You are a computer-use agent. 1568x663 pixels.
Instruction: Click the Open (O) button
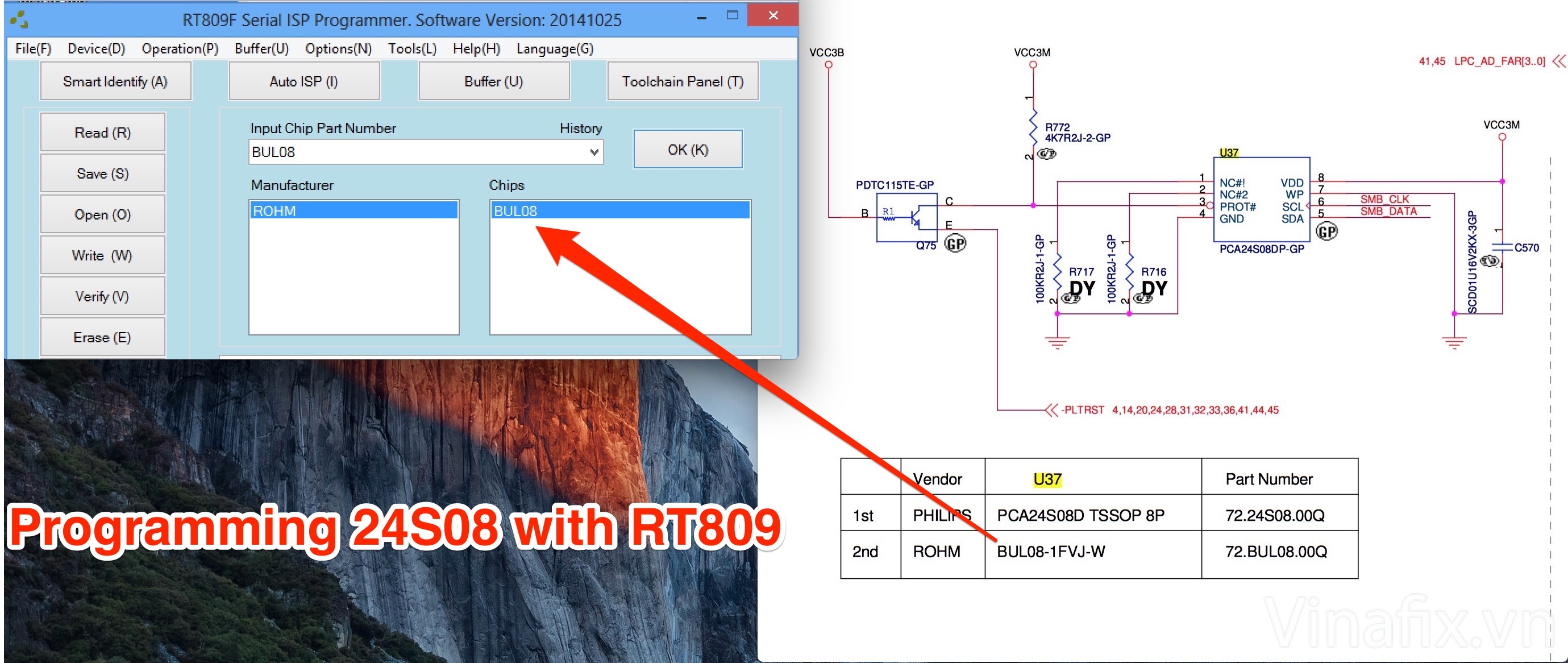pyautogui.click(x=102, y=214)
